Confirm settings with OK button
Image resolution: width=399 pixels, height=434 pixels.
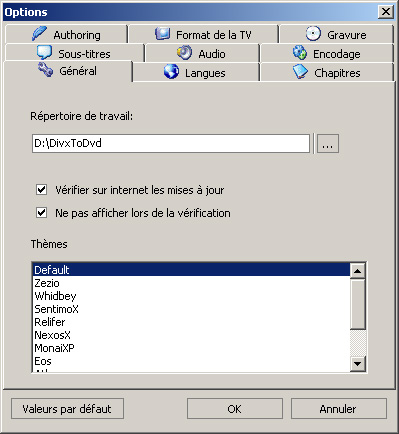234,409
